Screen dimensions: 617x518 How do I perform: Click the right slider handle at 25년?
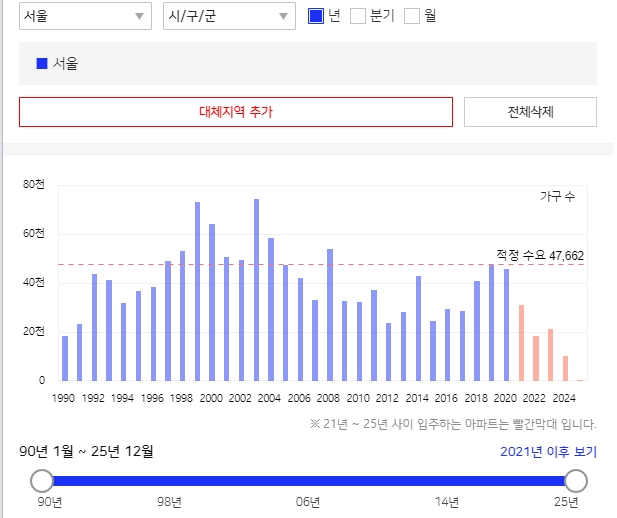click(576, 481)
